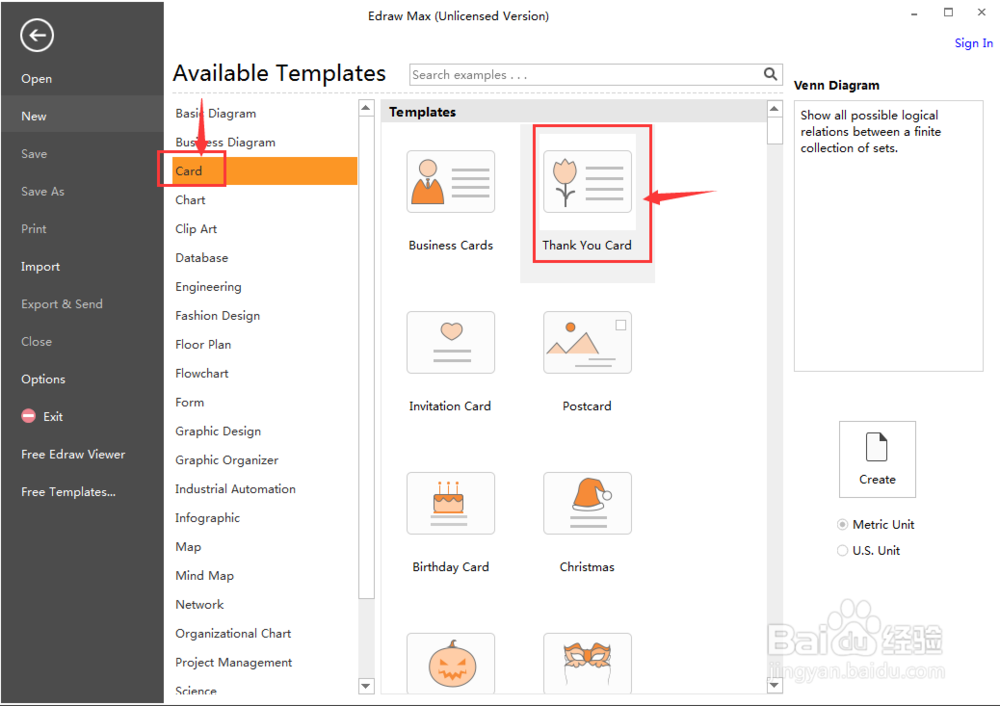Select the Invitation Card template icon
Image resolution: width=1000 pixels, height=706 pixels.
point(450,342)
